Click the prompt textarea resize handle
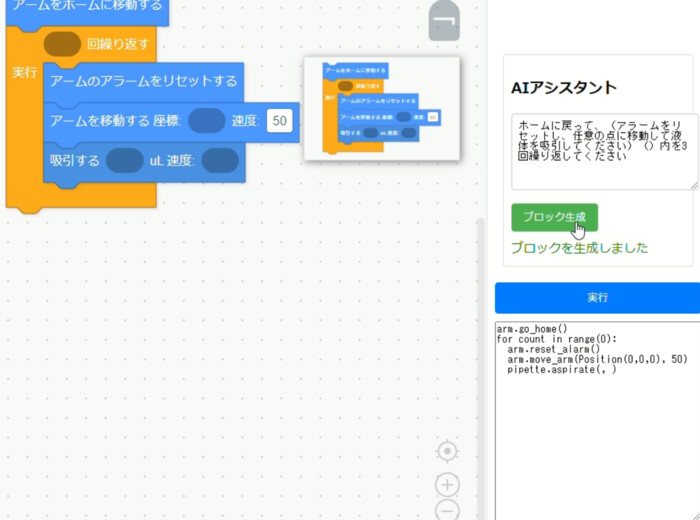700x520 pixels. [693, 184]
